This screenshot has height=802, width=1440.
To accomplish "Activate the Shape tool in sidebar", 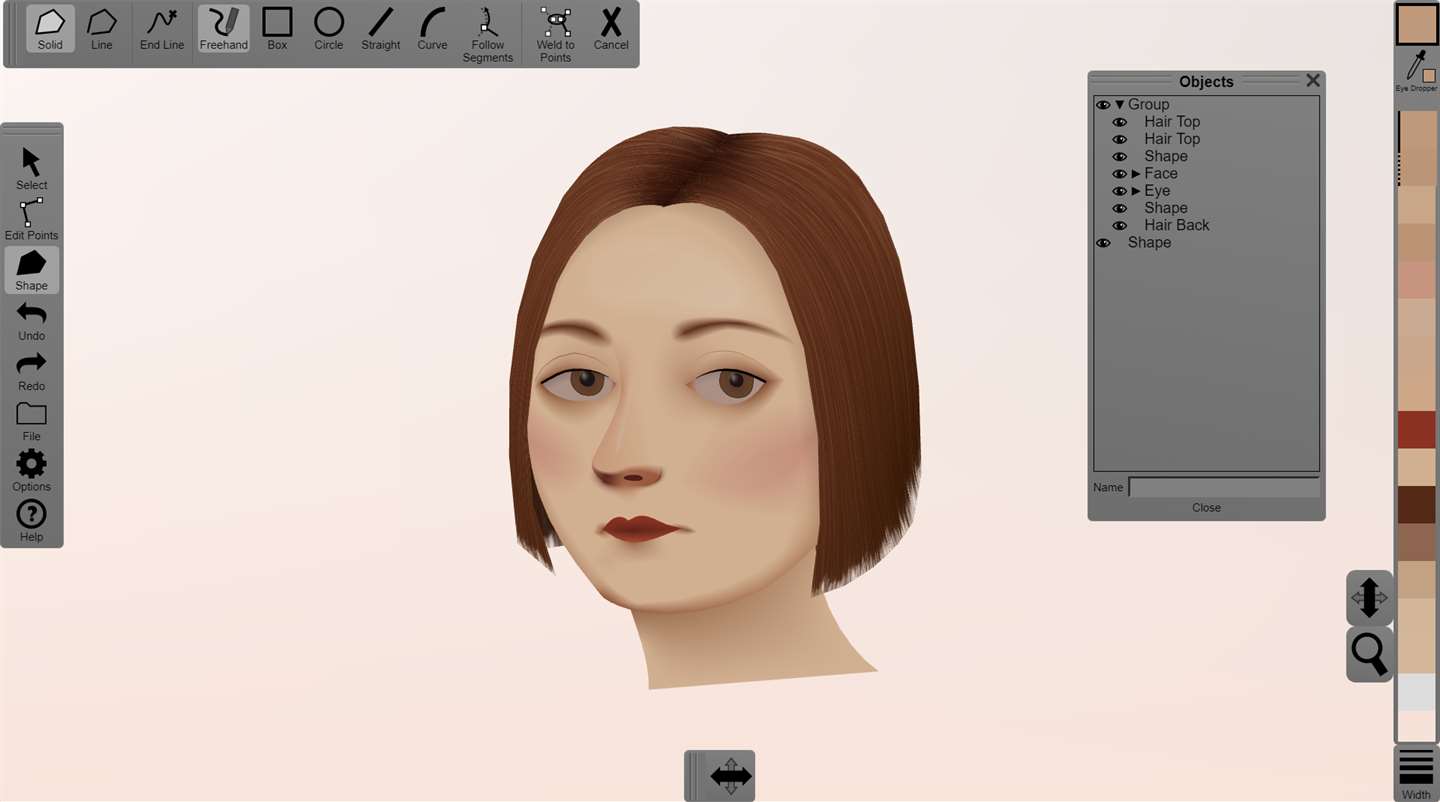I will [31, 270].
